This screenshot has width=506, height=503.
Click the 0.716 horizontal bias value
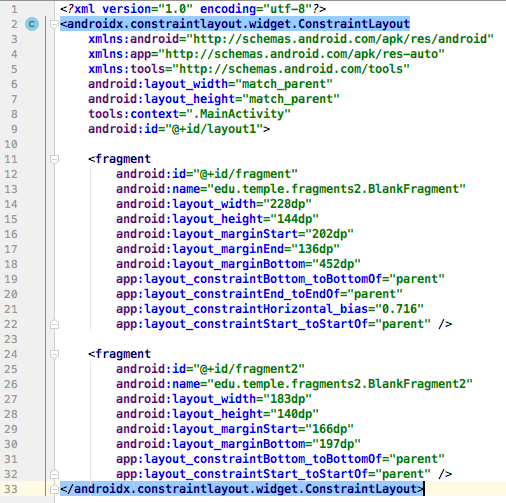point(399,309)
